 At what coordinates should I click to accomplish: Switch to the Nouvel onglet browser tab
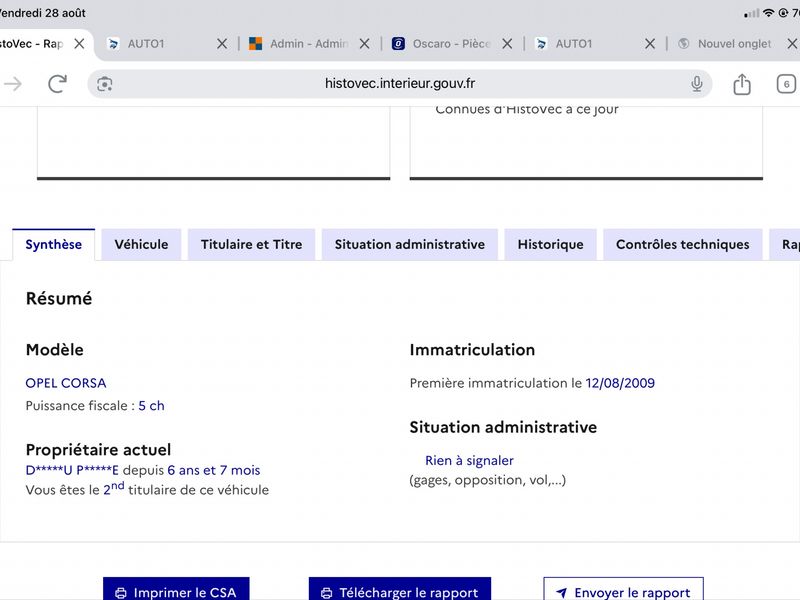(x=735, y=44)
